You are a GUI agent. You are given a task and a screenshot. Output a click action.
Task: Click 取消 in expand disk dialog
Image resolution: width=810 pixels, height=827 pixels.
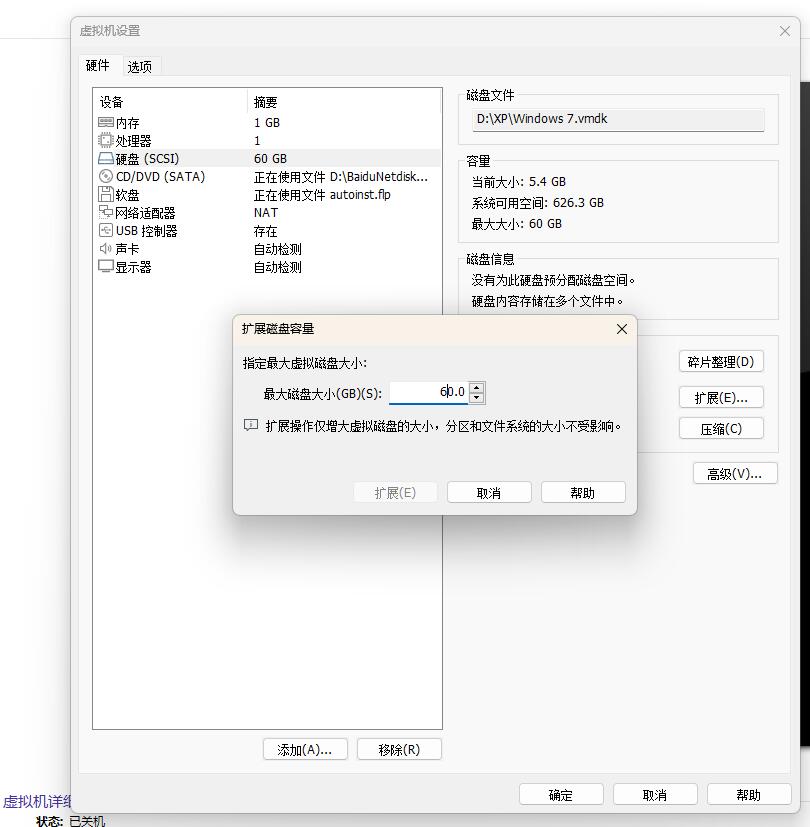(489, 493)
